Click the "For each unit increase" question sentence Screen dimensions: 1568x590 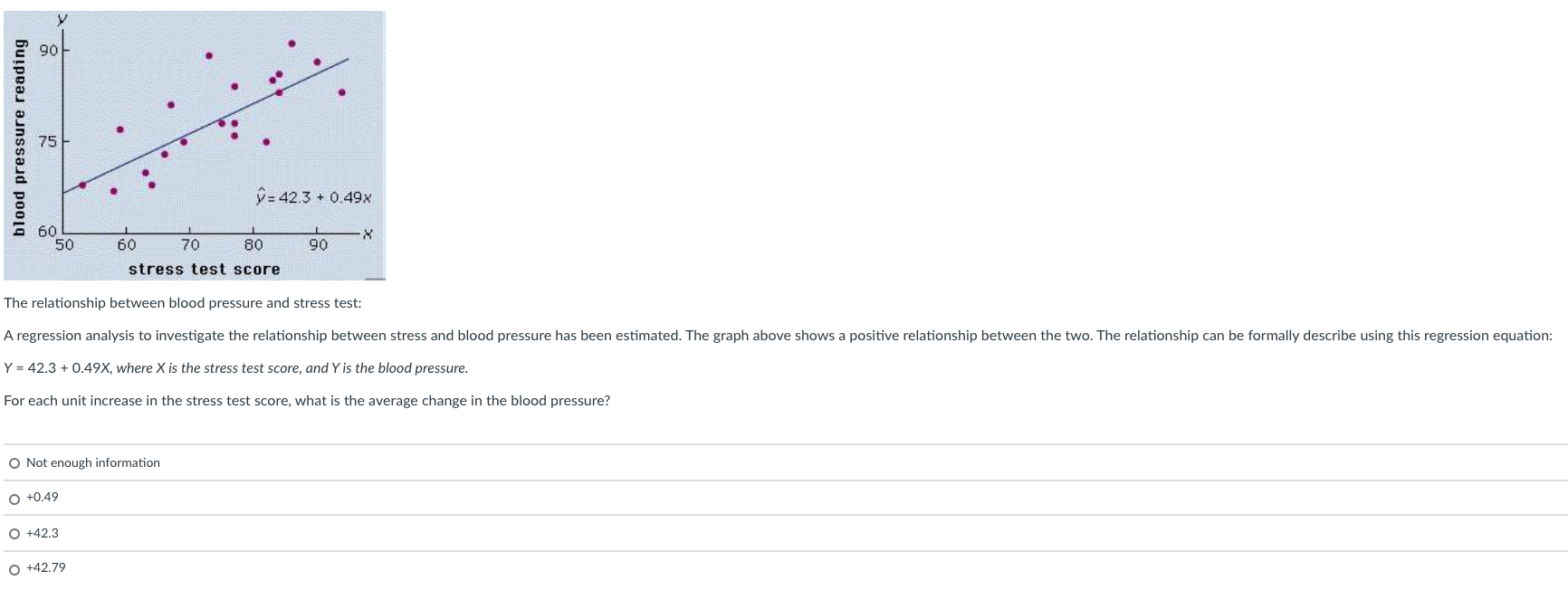pos(307,401)
